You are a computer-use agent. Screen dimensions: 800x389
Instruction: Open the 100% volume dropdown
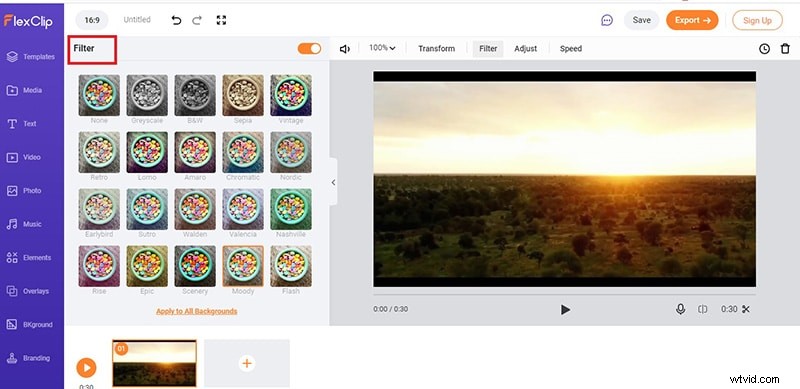point(382,48)
